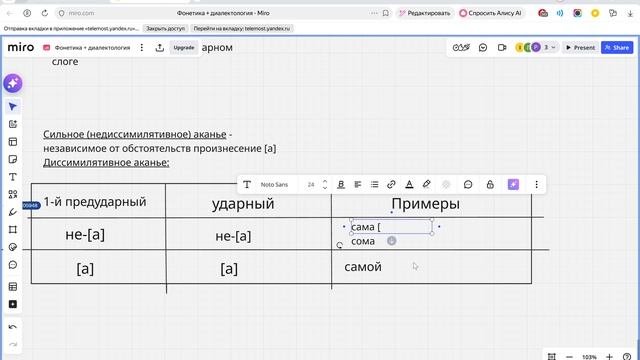This screenshot has width=640, height=360.
Task: Open board title Фонетика + диалектология
Action: pos(92,48)
